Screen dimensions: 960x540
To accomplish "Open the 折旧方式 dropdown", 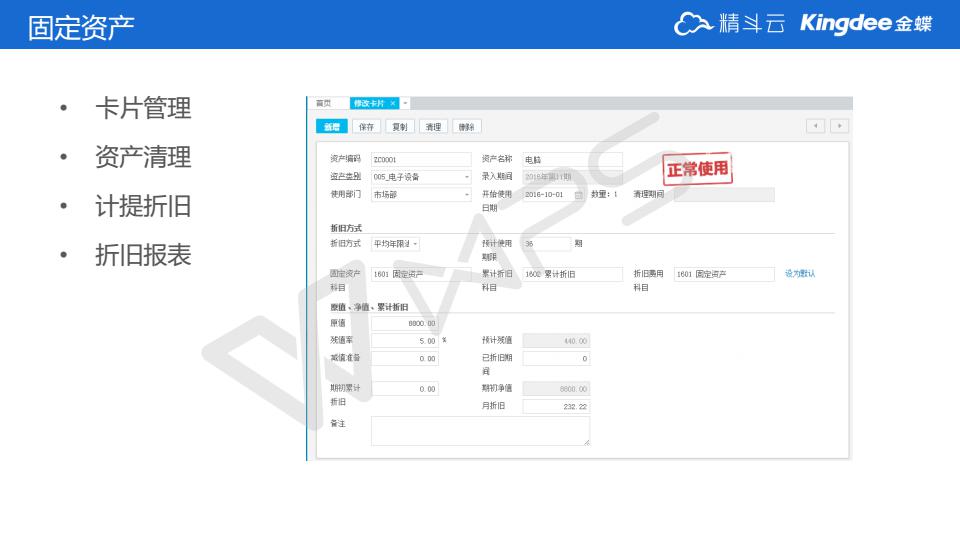I will click(415, 244).
